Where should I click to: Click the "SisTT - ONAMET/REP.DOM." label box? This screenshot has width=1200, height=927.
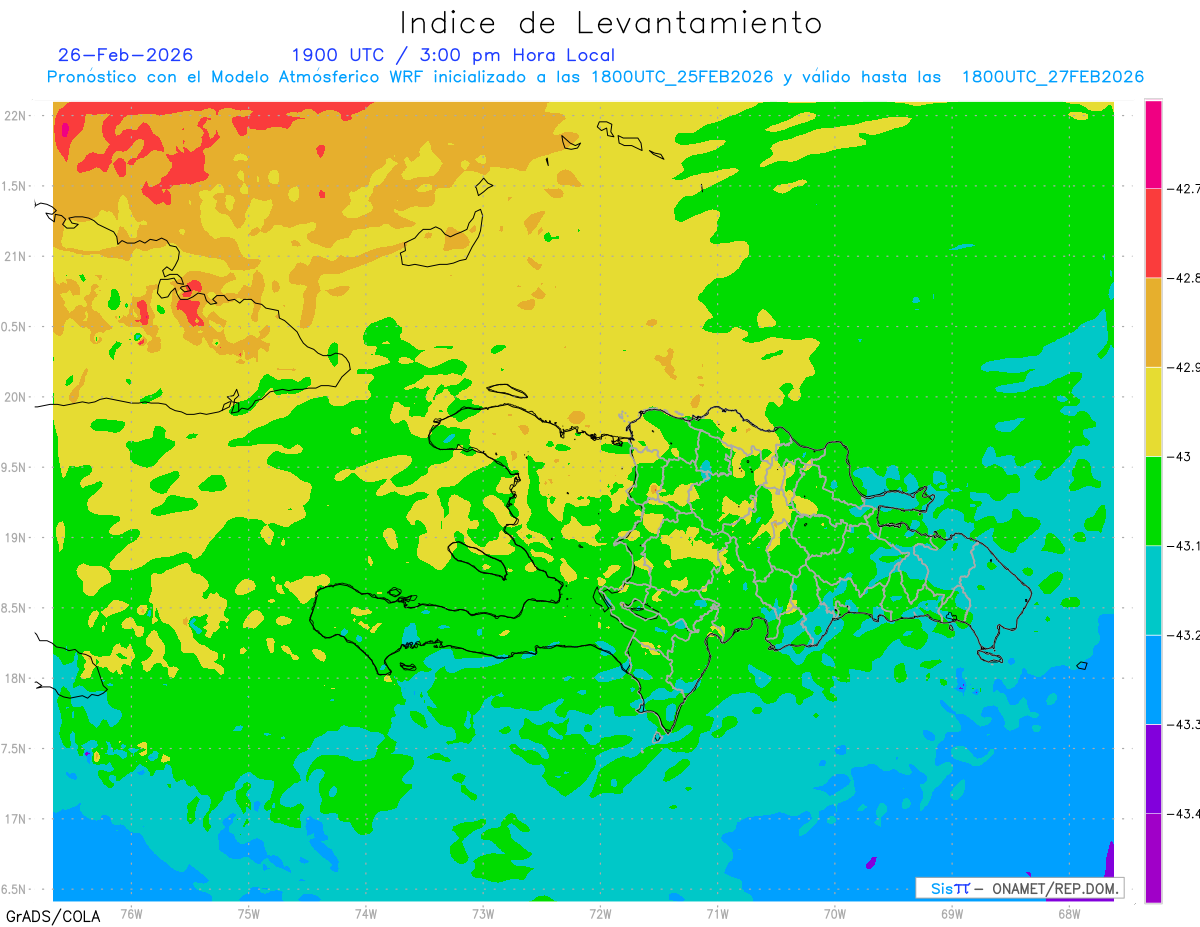pos(1020,888)
